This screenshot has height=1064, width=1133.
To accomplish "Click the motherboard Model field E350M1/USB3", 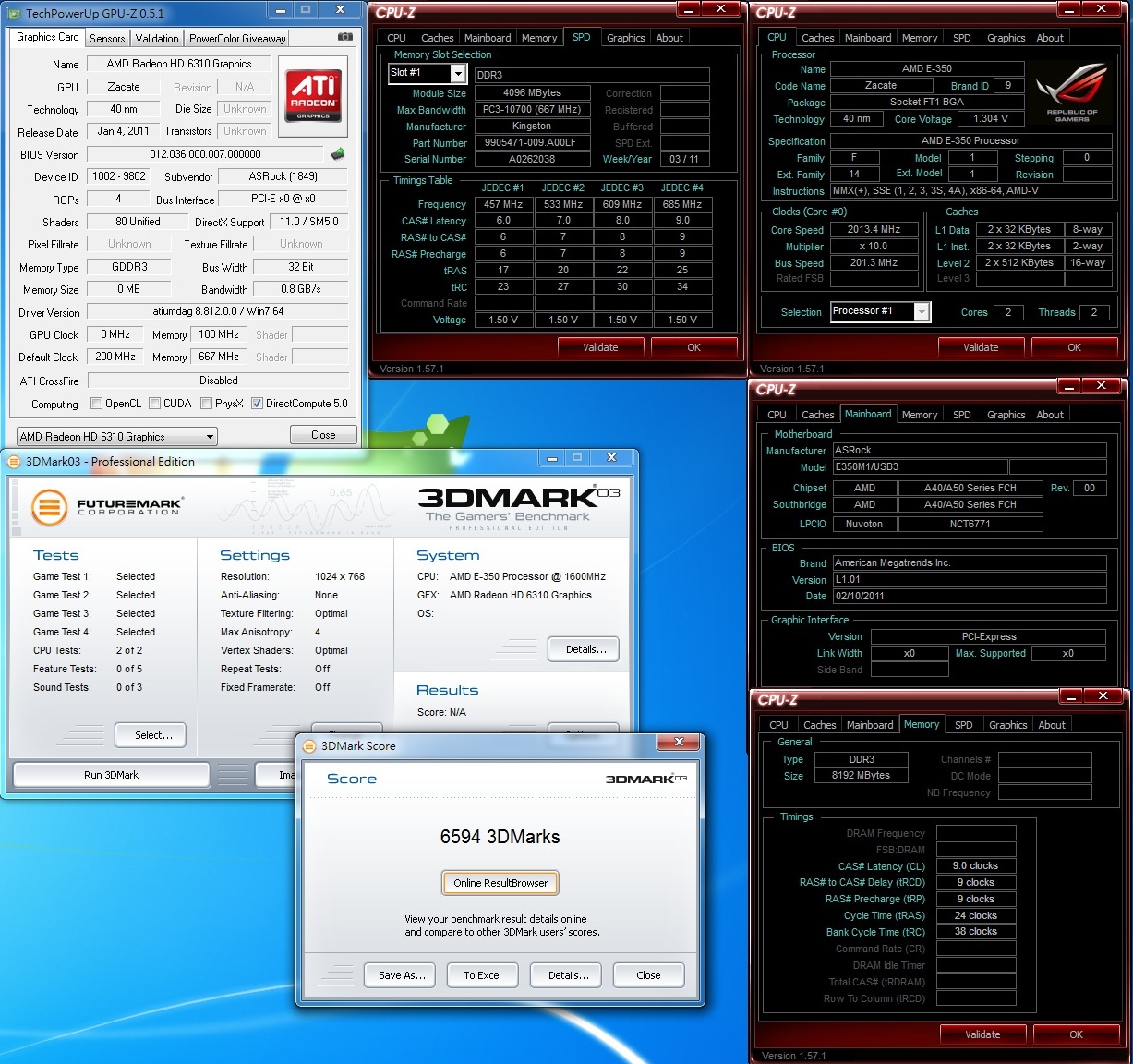I will (x=919, y=467).
